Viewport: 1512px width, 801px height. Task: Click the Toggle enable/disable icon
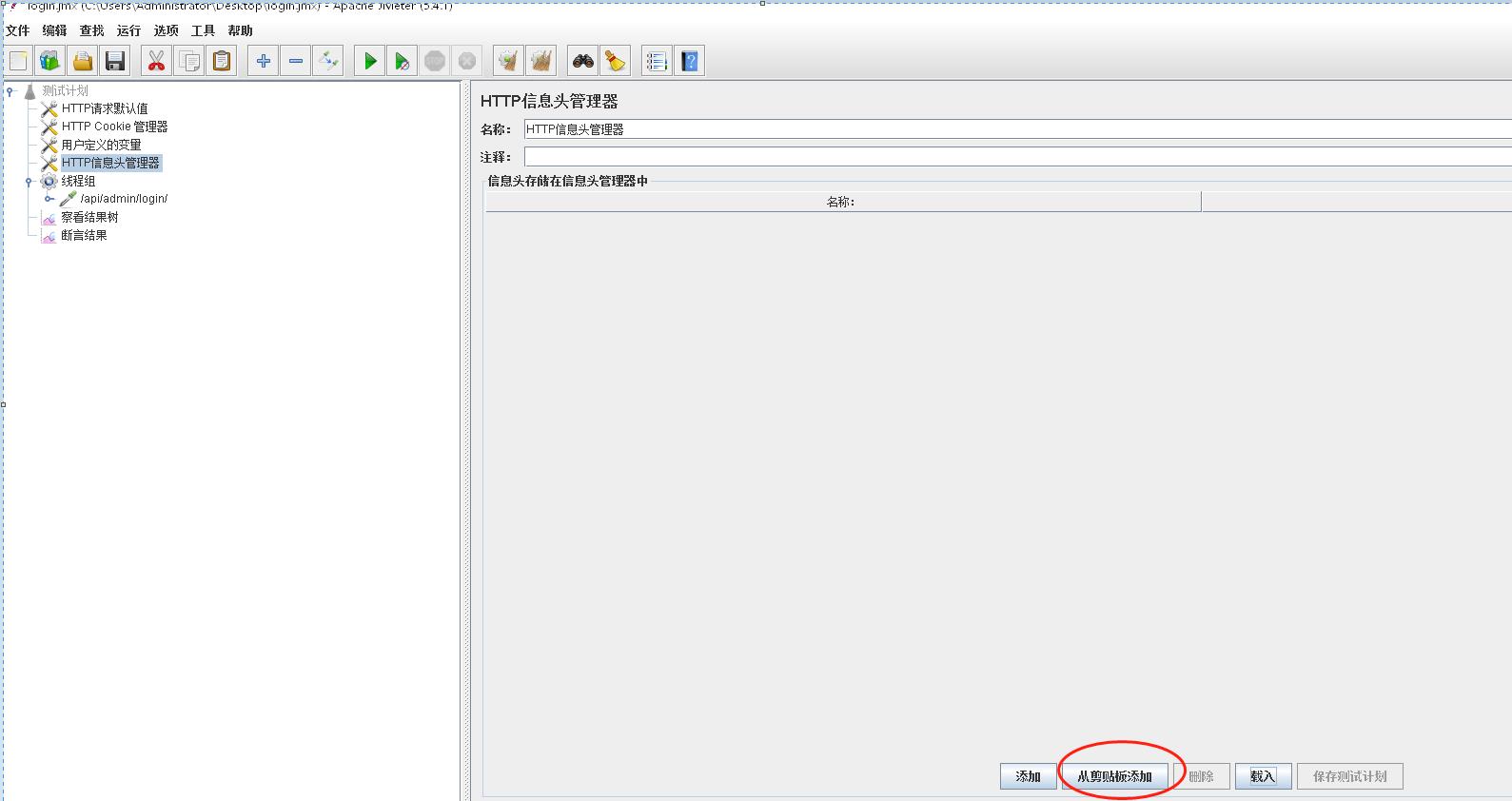coord(328,62)
